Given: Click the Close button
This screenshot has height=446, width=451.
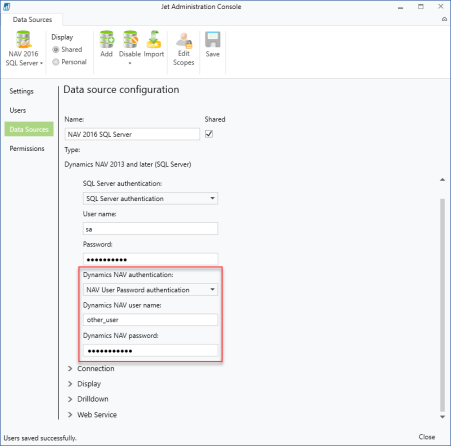Looking at the screenshot, I should 427,437.
